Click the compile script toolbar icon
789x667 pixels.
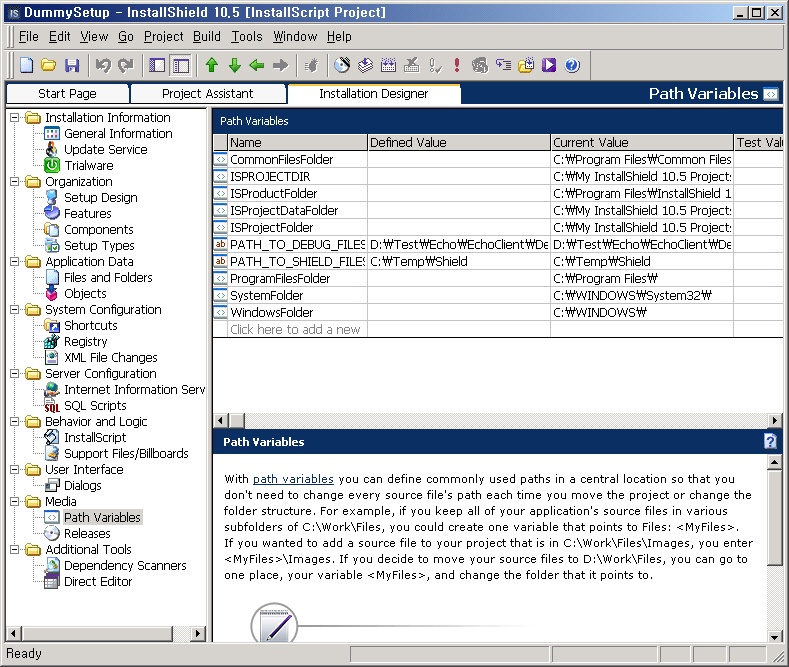(x=388, y=65)
